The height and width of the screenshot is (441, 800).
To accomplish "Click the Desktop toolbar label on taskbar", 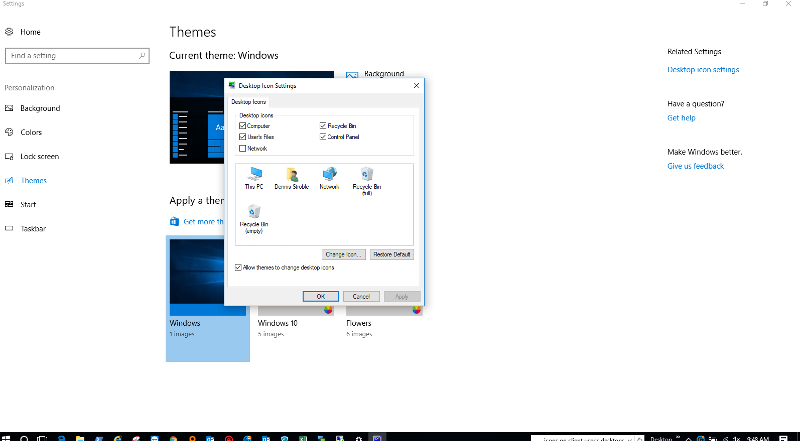I will (x=661, y=438).
